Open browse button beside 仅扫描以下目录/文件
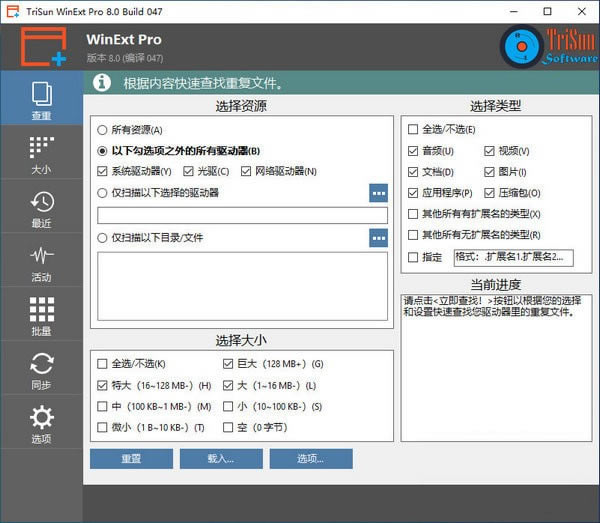Screen dimensions: 600x523 click(378, 238)
